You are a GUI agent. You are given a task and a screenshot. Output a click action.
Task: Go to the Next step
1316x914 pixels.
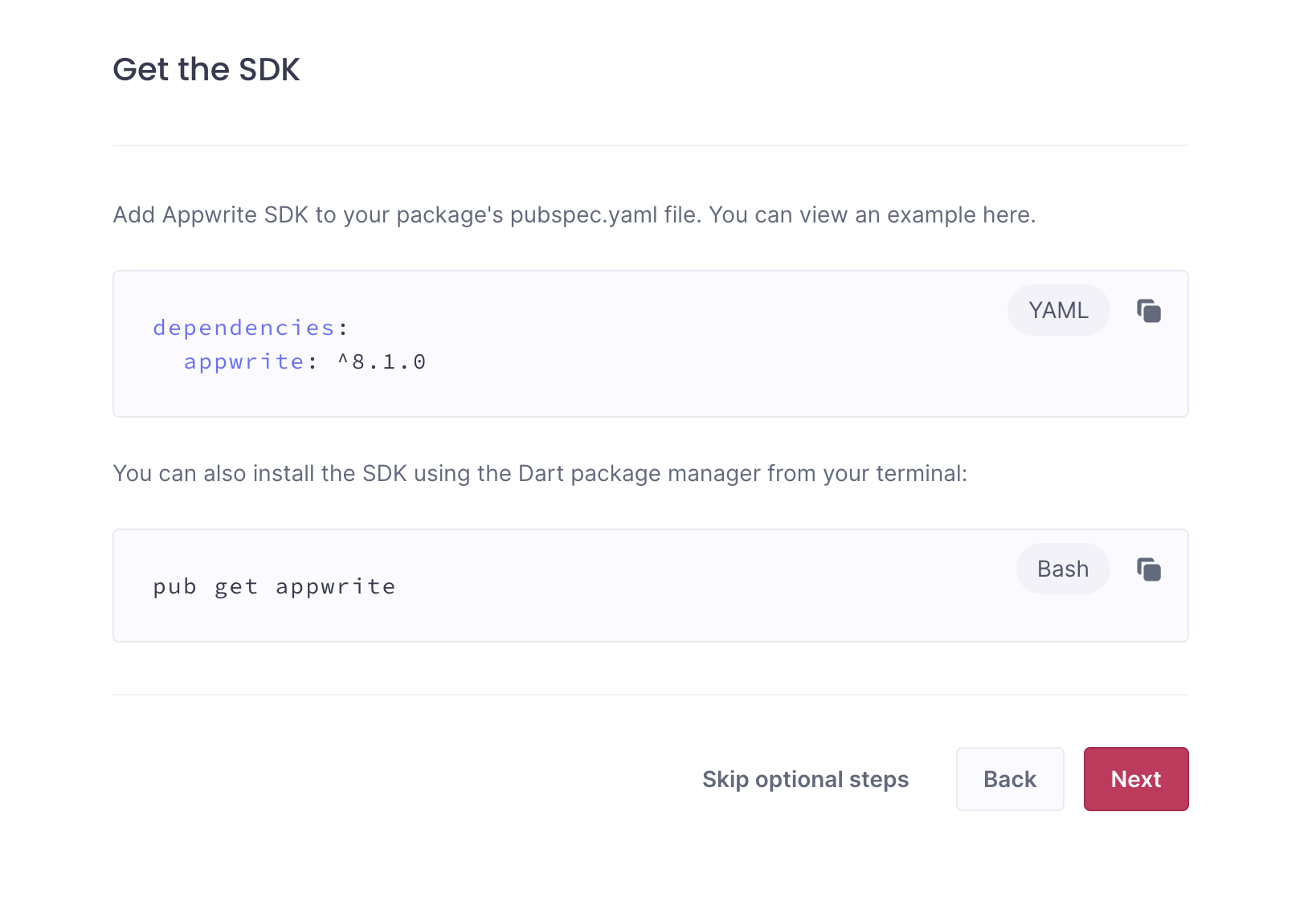point(1135,779)
